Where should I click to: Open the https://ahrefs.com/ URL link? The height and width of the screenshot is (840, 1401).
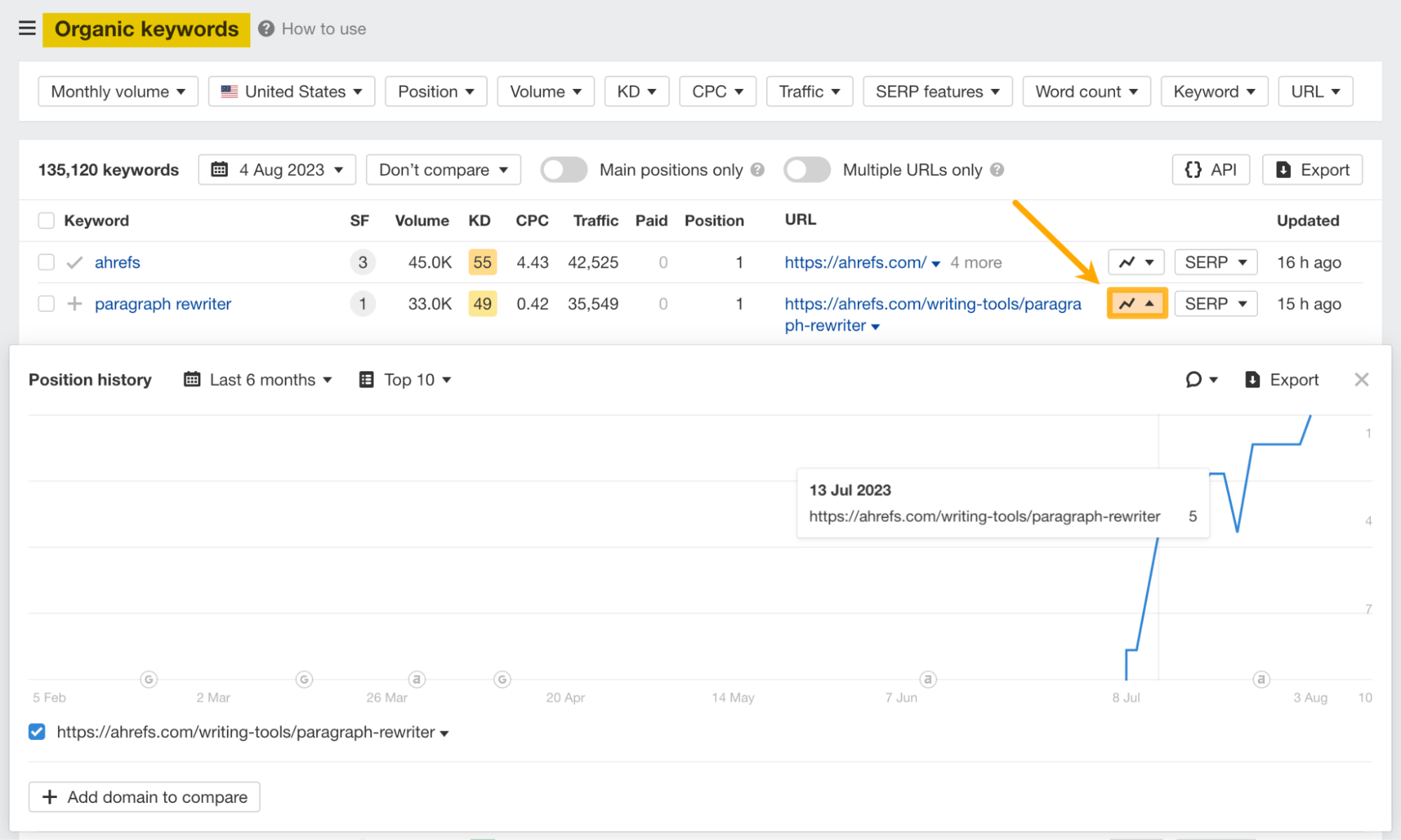click(855, 262)
